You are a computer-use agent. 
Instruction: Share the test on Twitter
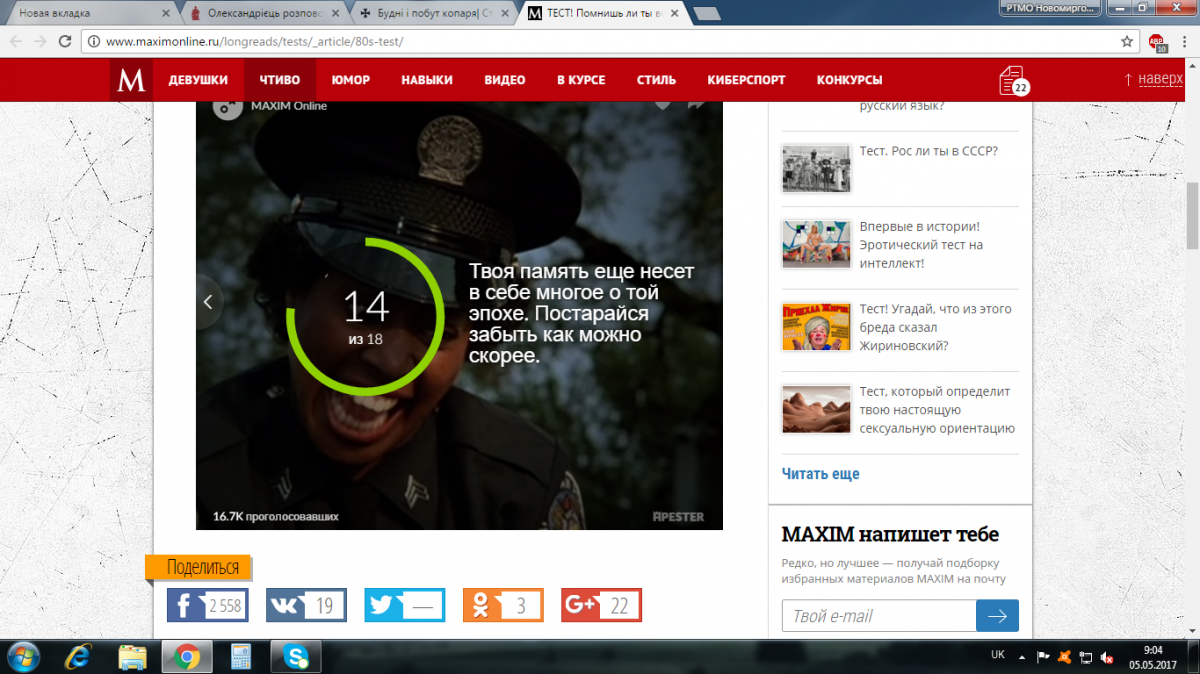coord(404,605)
